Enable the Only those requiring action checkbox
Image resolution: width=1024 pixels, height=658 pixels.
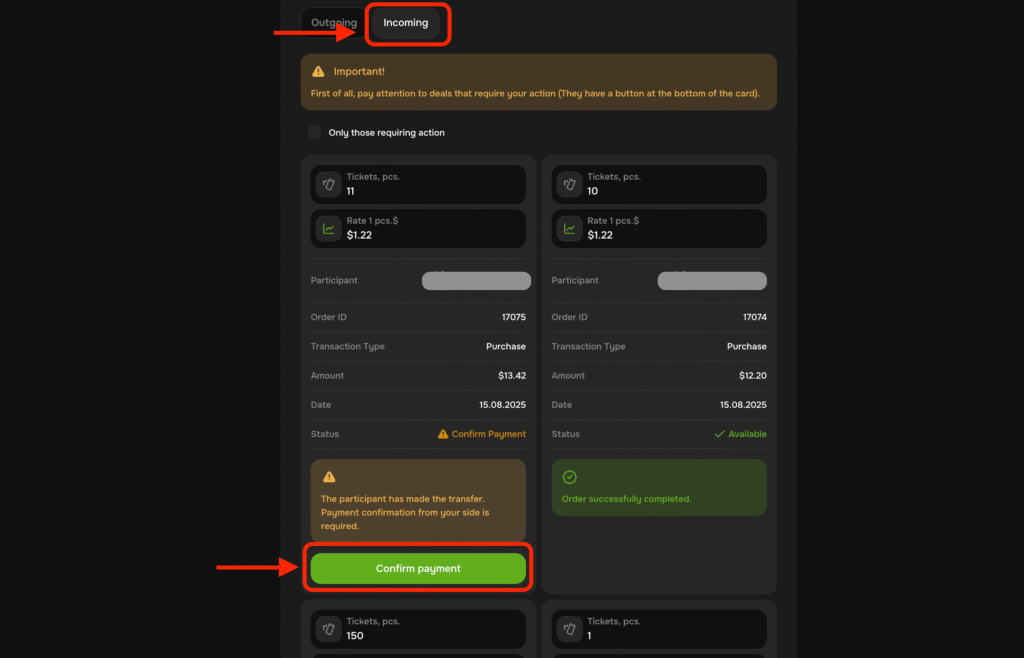pyautogui.click(x=315, y=133)
